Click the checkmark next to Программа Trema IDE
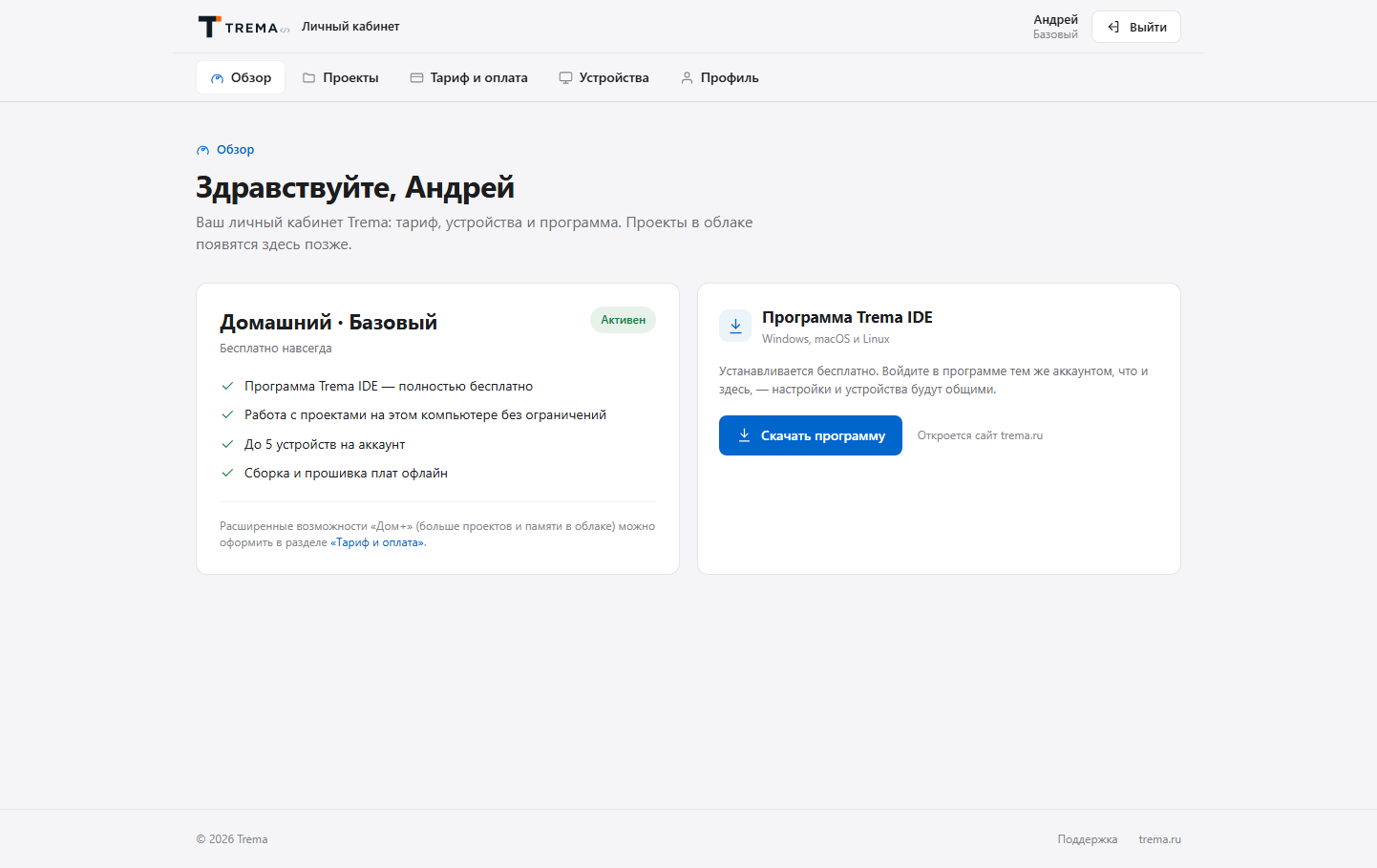The image size is (1377, 868). 227,386
